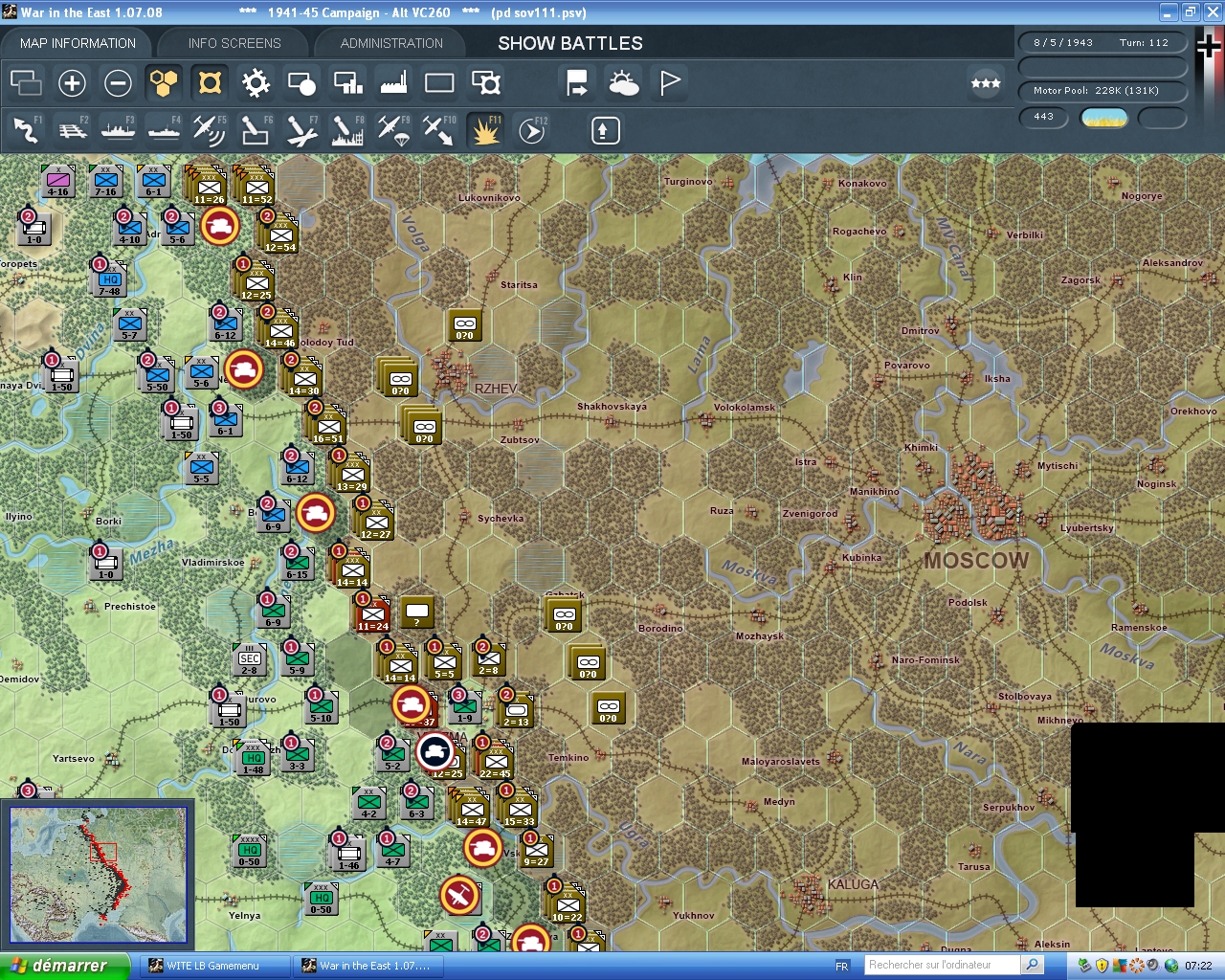Click the overlapping windows toolbar icon
The width and height of the screenshot is (1225, 980).
[x=26, y=83]
